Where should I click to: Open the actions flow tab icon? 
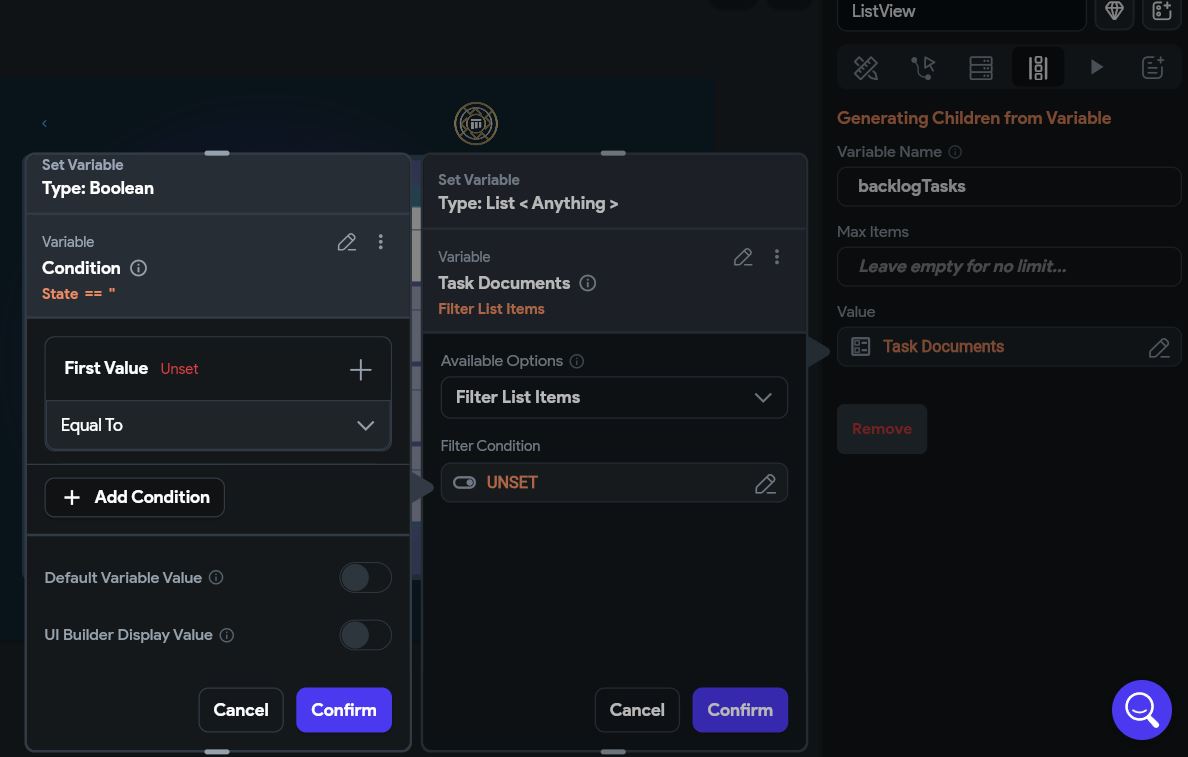923,68
